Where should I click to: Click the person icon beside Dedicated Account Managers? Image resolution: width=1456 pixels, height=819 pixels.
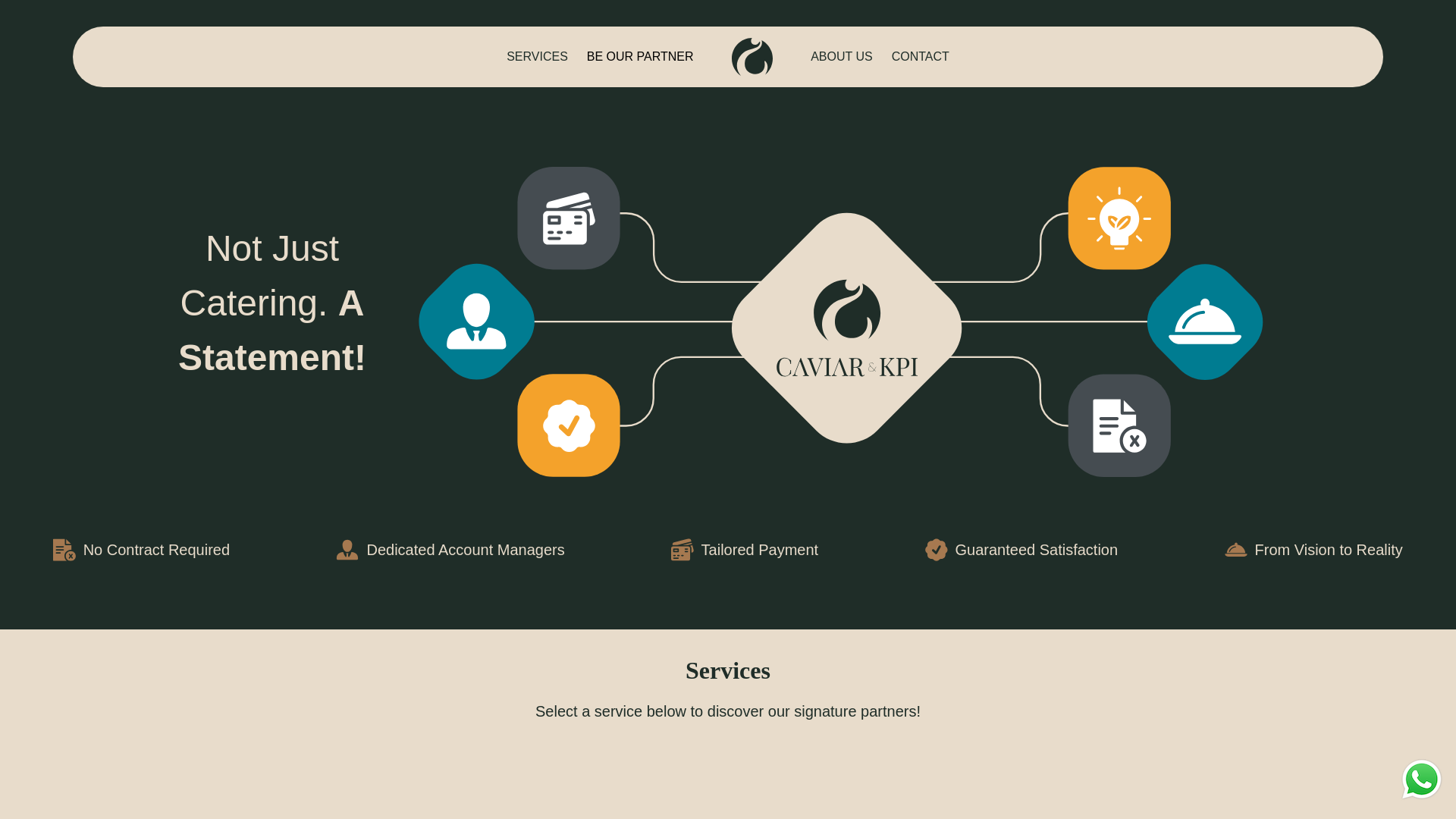347,550
